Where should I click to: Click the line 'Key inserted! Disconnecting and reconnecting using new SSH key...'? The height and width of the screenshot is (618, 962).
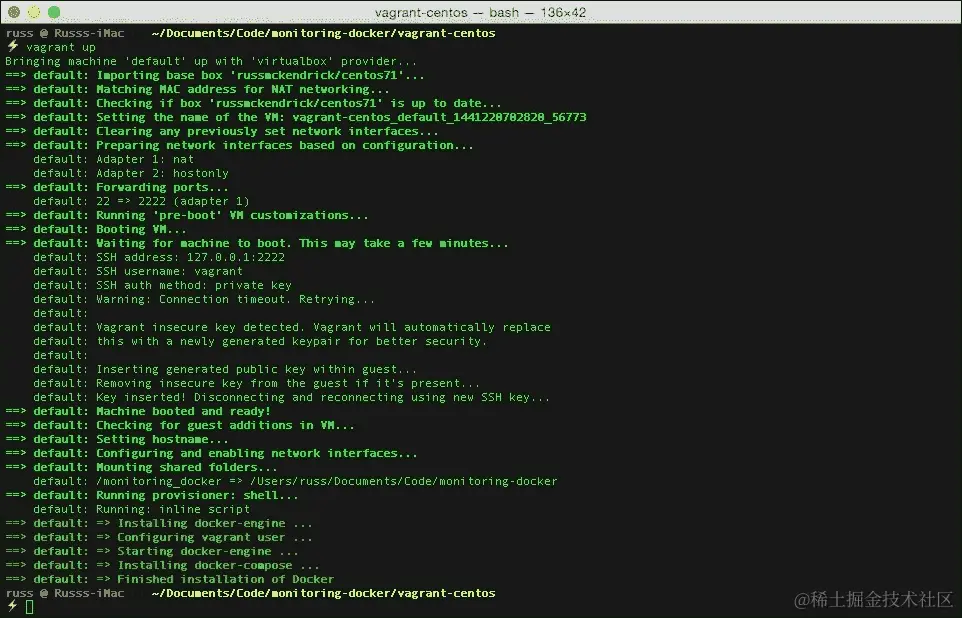coord(323,398)
